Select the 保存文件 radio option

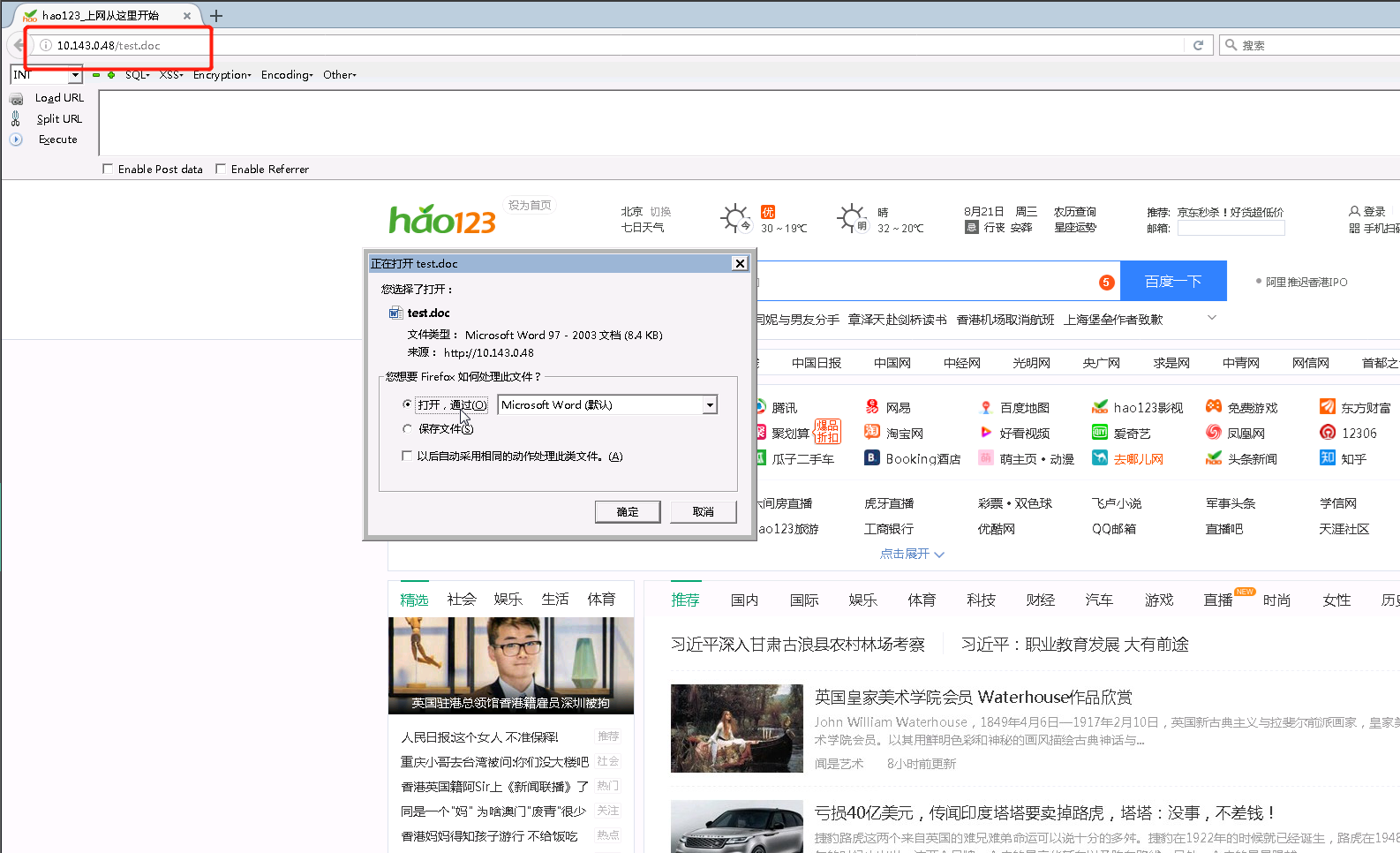tap(407, 429)
